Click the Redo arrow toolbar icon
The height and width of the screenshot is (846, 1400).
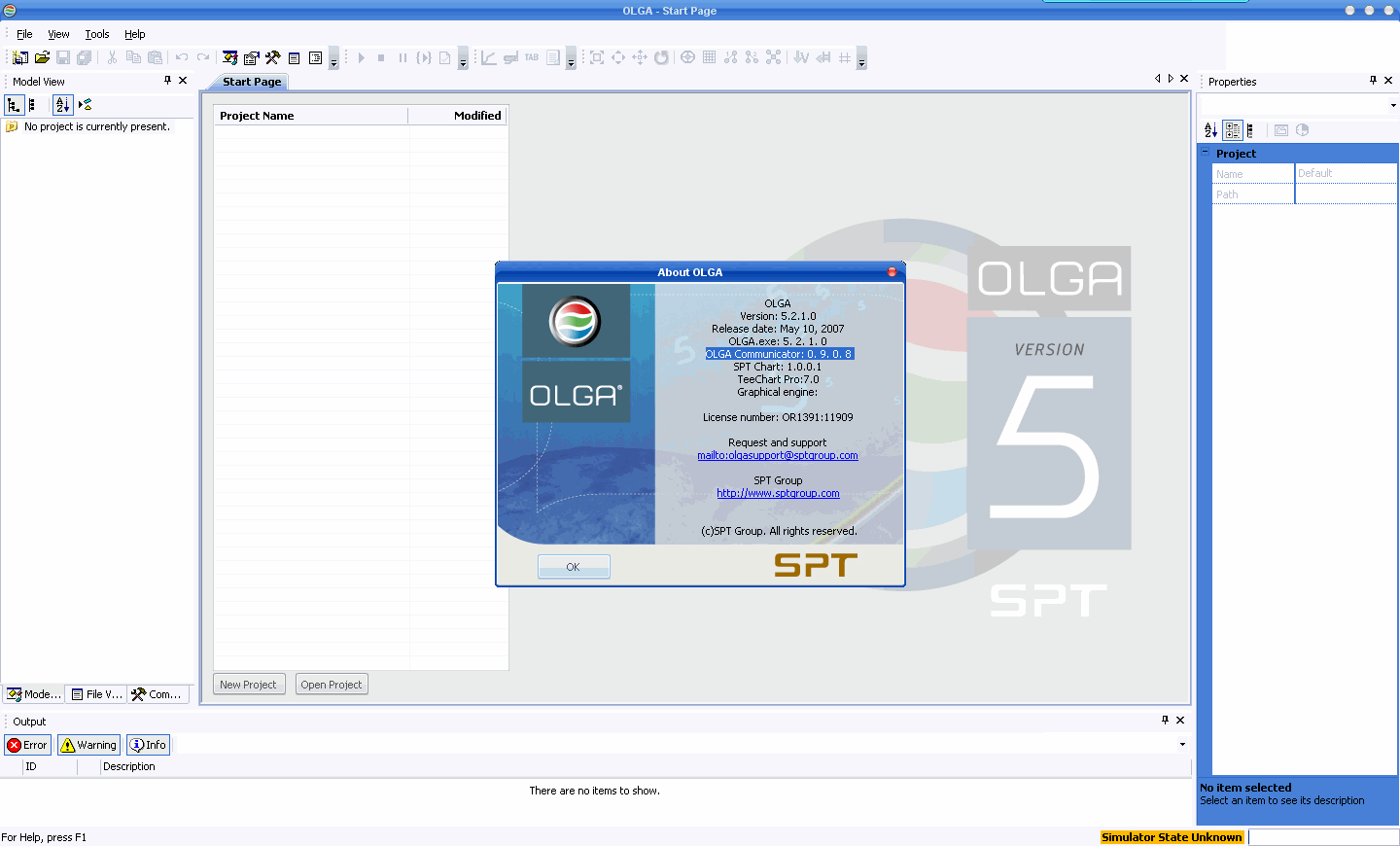coord(203,58)
